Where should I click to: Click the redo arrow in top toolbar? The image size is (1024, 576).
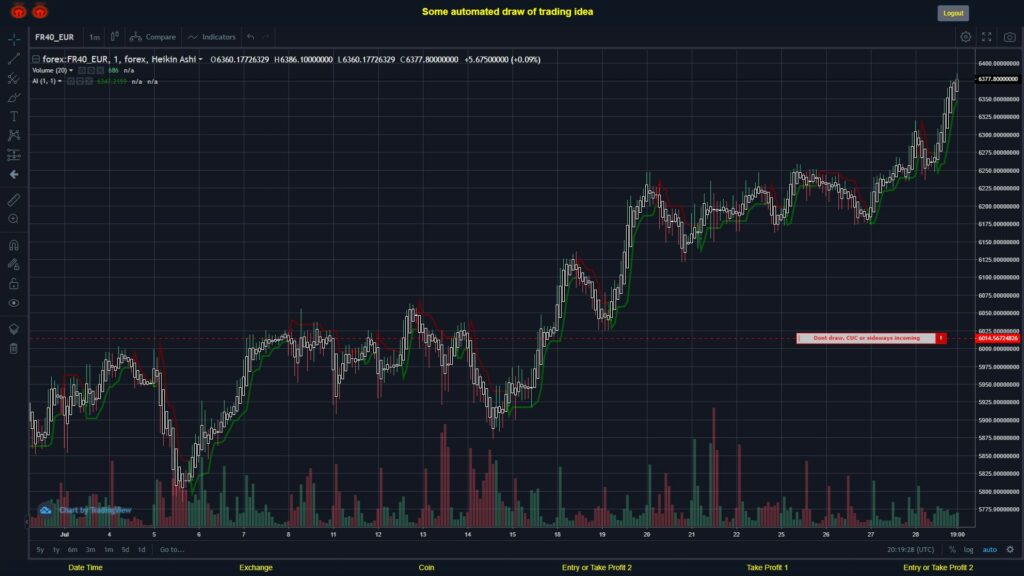tap(265, 37)
